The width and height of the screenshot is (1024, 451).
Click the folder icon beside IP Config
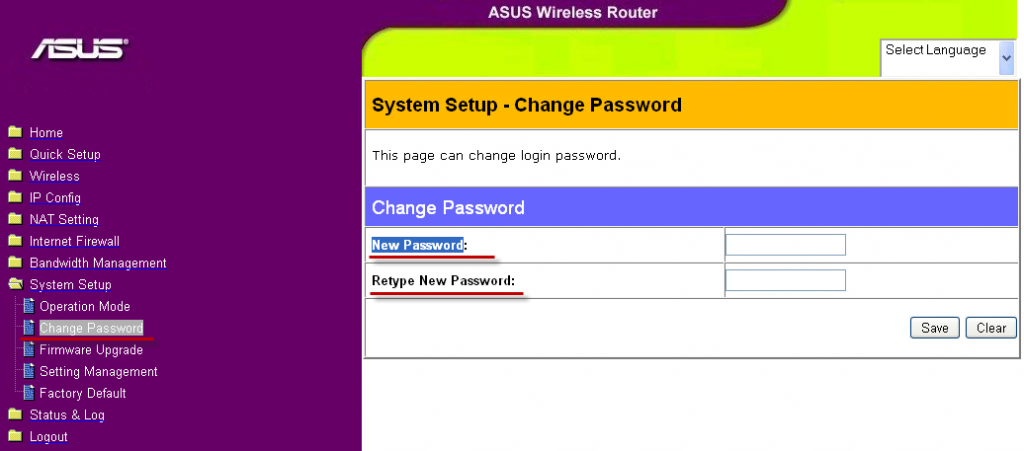pos(14,198)
